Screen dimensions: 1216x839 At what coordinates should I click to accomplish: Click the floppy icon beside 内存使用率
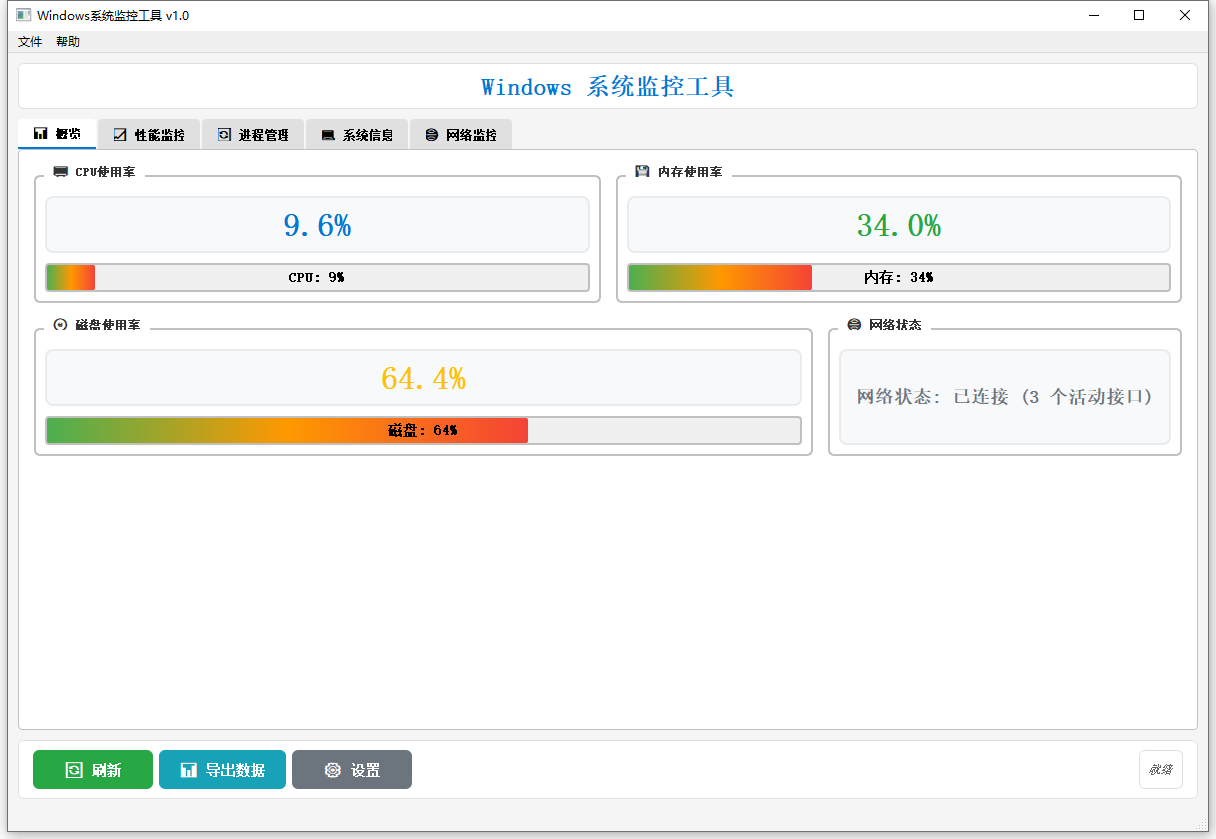pos(642,172)
